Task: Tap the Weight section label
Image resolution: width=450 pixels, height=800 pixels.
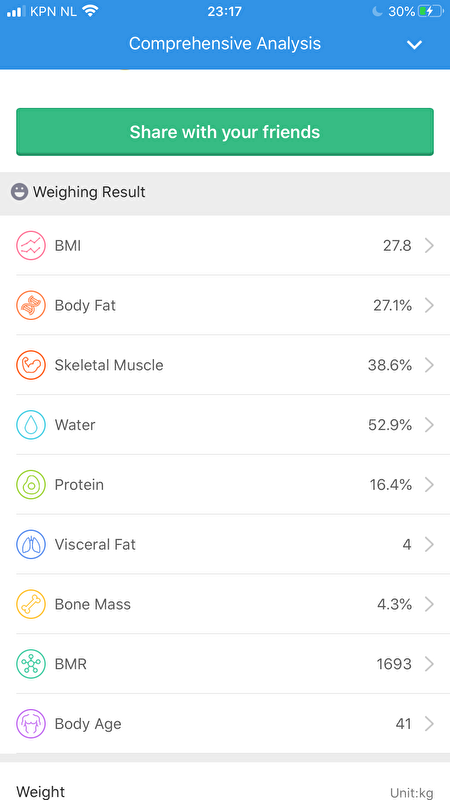Action: click(x=40, y=792)
